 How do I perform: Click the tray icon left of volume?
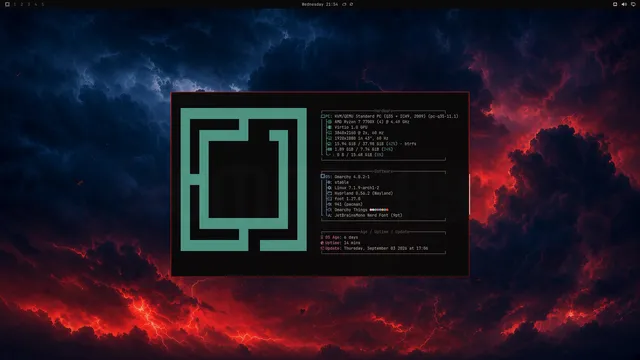tap(615, 4)
